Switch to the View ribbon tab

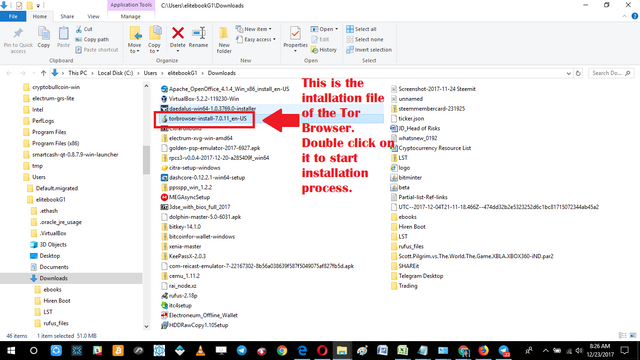pyautogui.click(x=93, y=16)
